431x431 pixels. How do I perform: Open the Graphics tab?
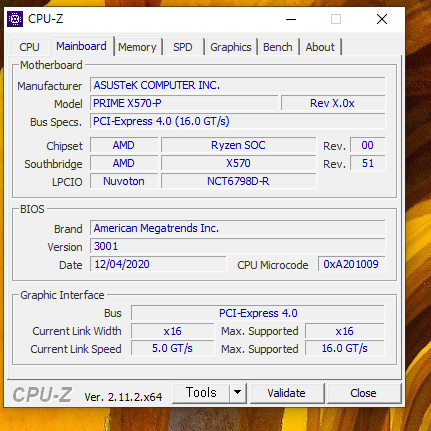pos(231,47)
